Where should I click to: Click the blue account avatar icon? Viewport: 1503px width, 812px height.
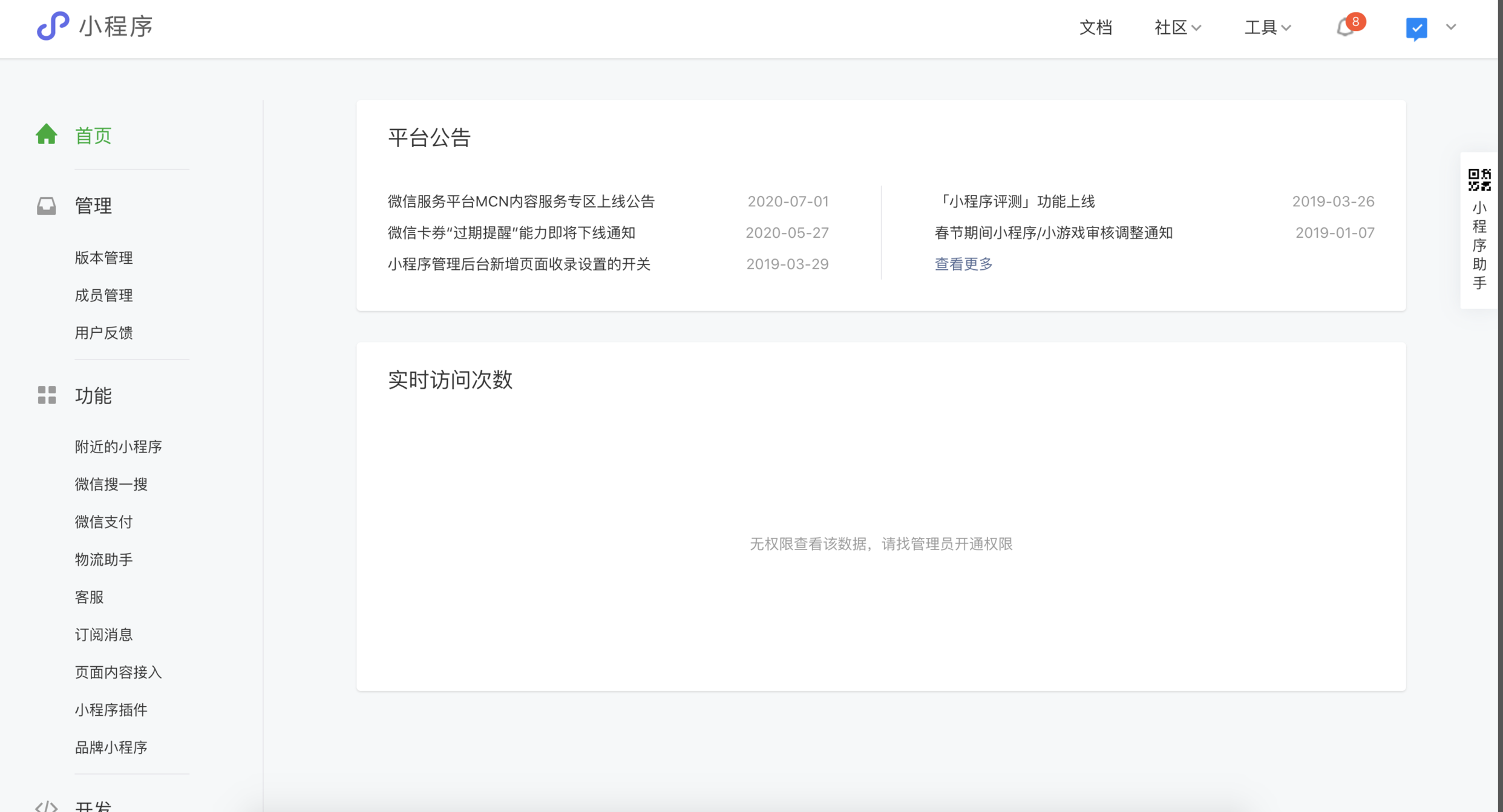point(1416,28)
